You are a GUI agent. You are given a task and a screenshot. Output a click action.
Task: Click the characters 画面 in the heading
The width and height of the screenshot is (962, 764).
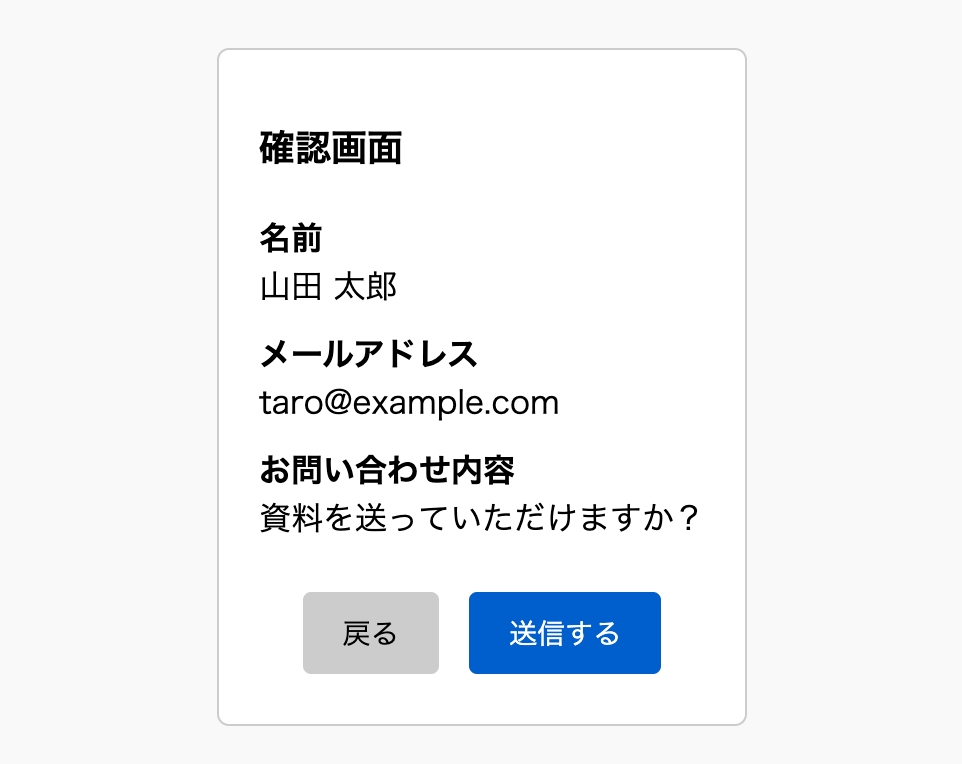(366, 149)
